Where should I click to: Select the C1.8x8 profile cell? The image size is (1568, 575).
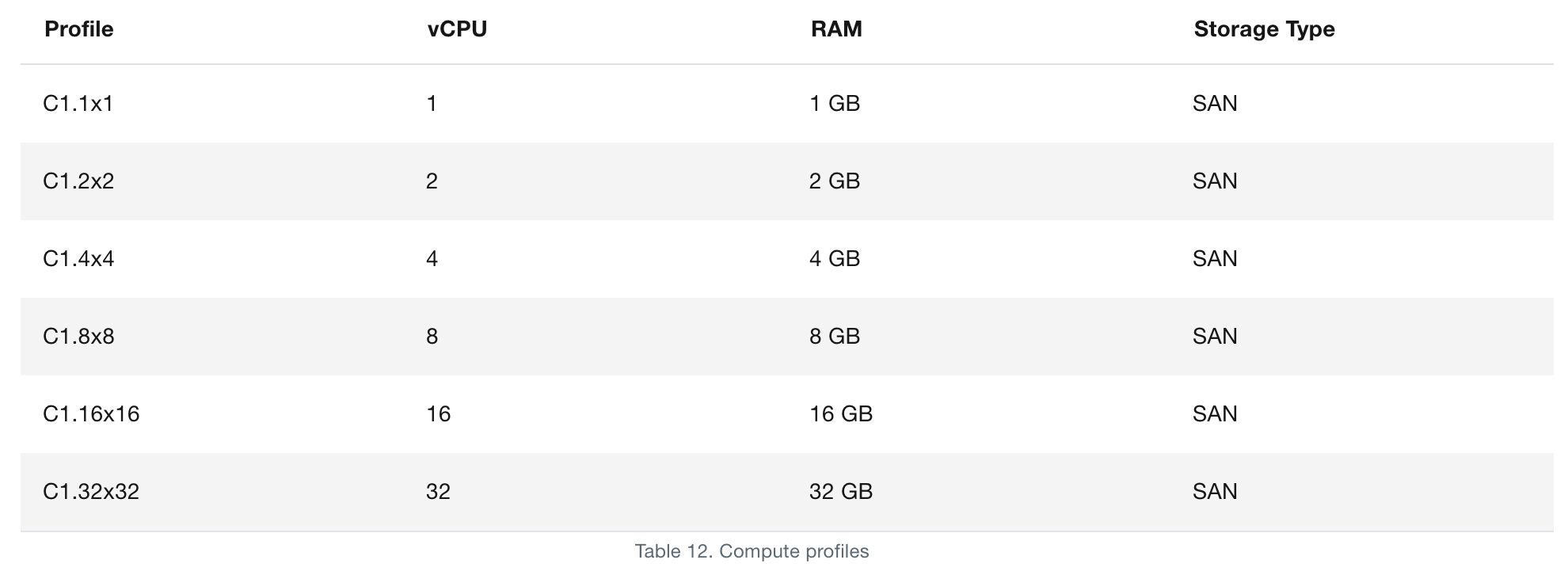tap(78, 337)
